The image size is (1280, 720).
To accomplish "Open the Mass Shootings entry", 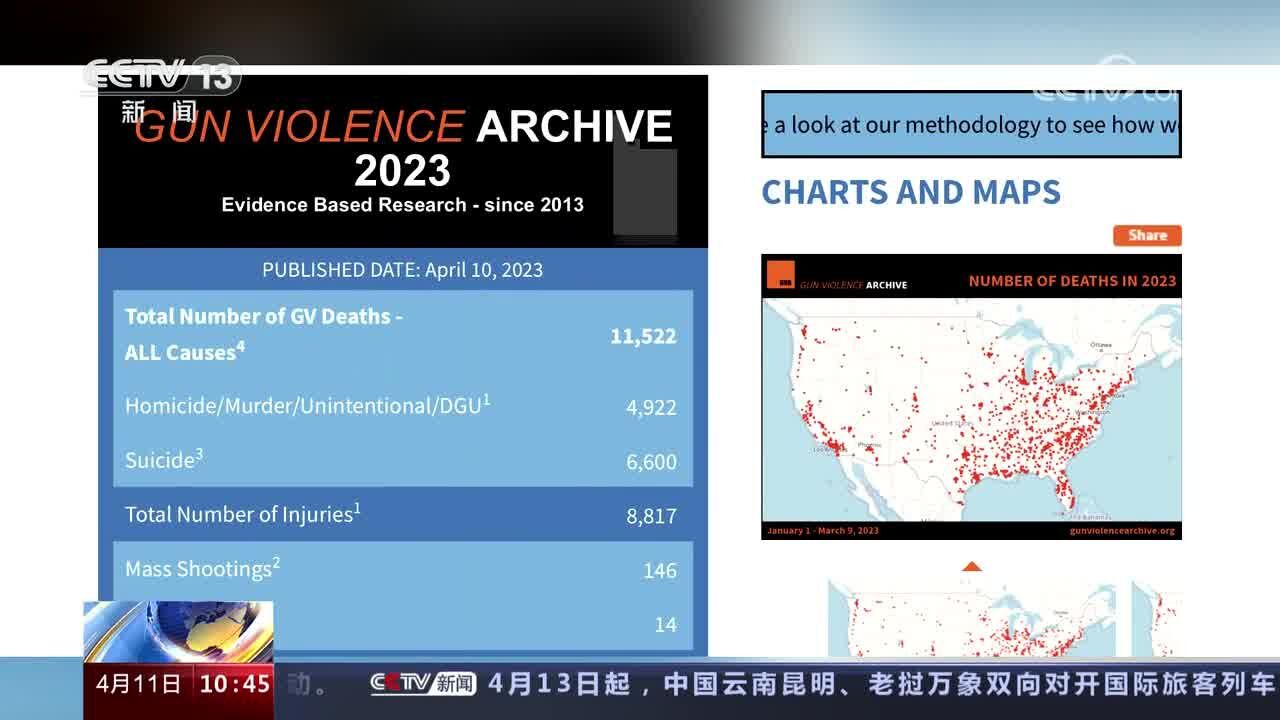I will (202, 568).
